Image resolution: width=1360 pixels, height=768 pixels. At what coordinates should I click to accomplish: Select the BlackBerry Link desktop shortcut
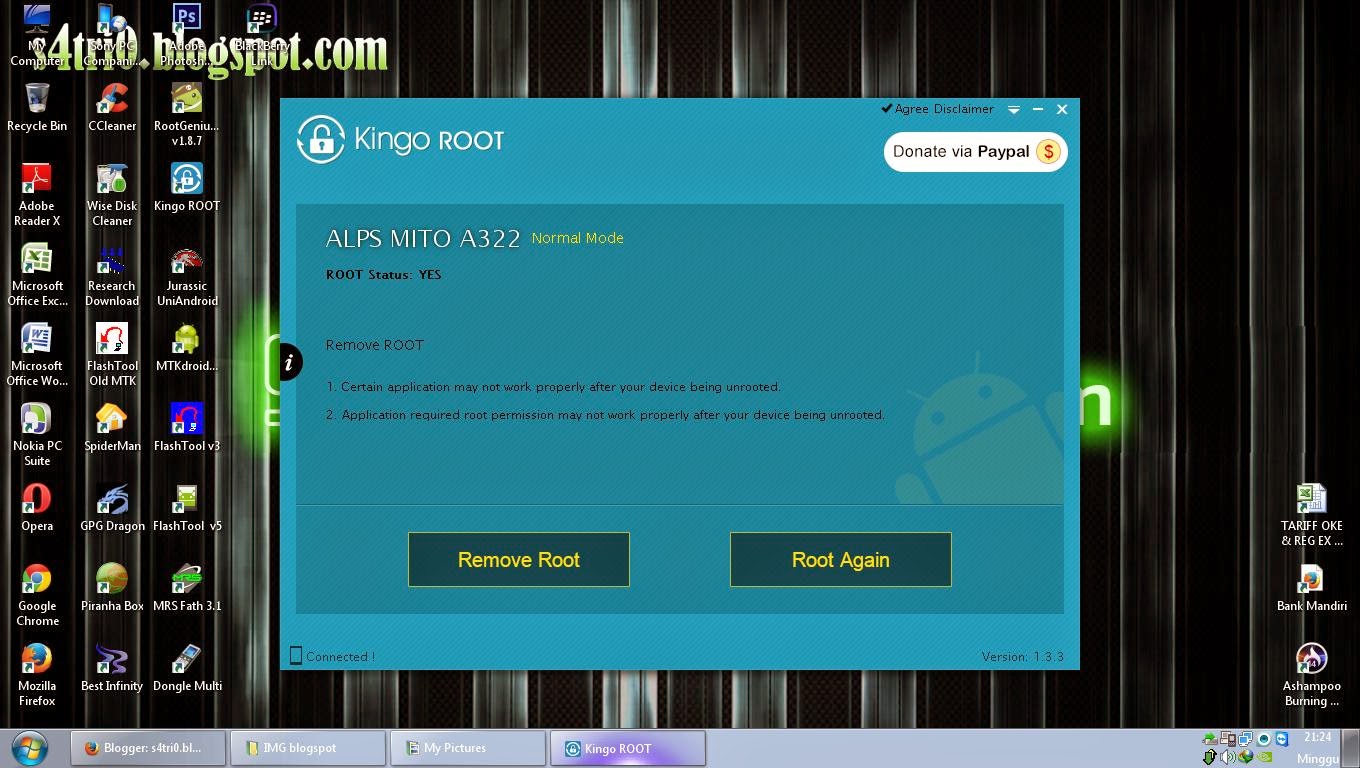[x=262, y=34]
